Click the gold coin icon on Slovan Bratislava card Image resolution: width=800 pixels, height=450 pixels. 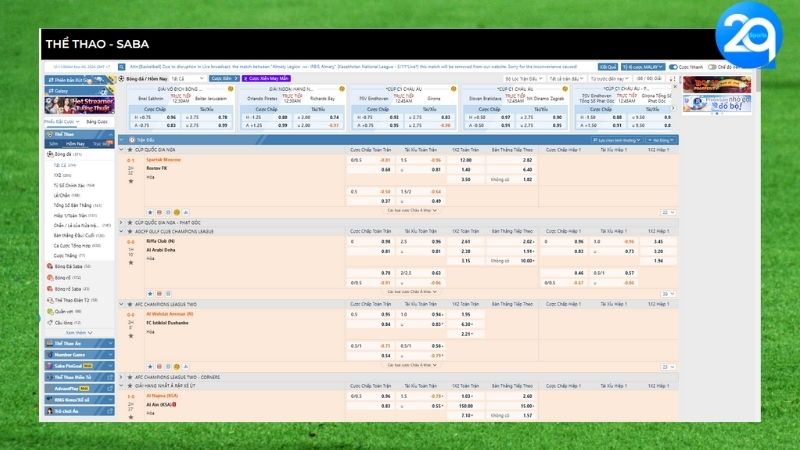(x=565, y=89)
